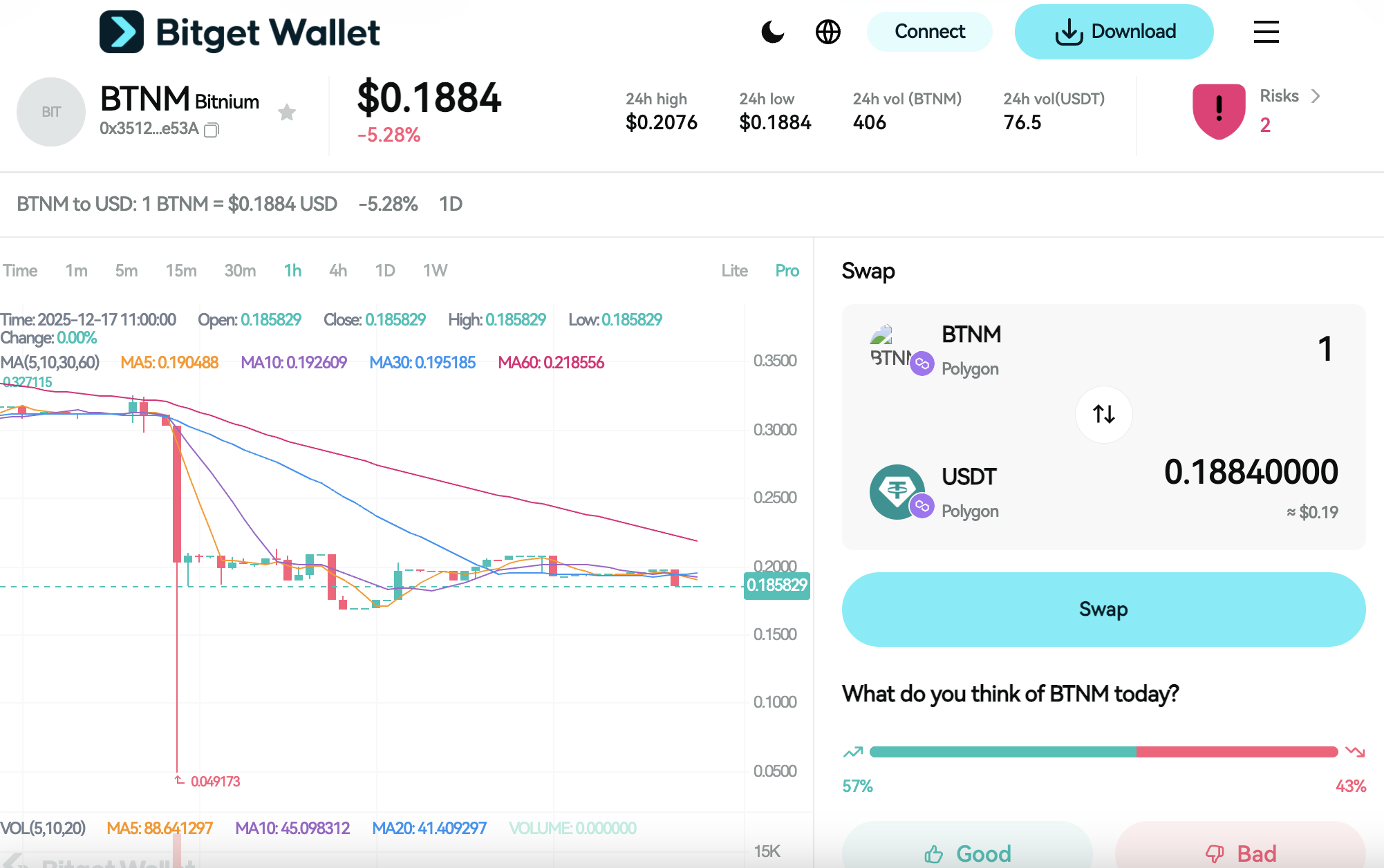Click the BTNM sentiment progress bar

pos(1103,752)
